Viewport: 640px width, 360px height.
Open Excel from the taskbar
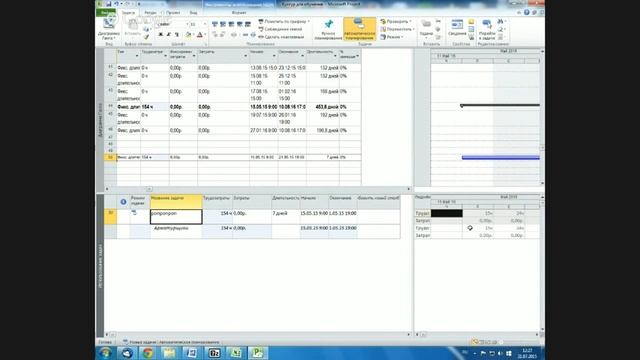(x=235, y=353)
